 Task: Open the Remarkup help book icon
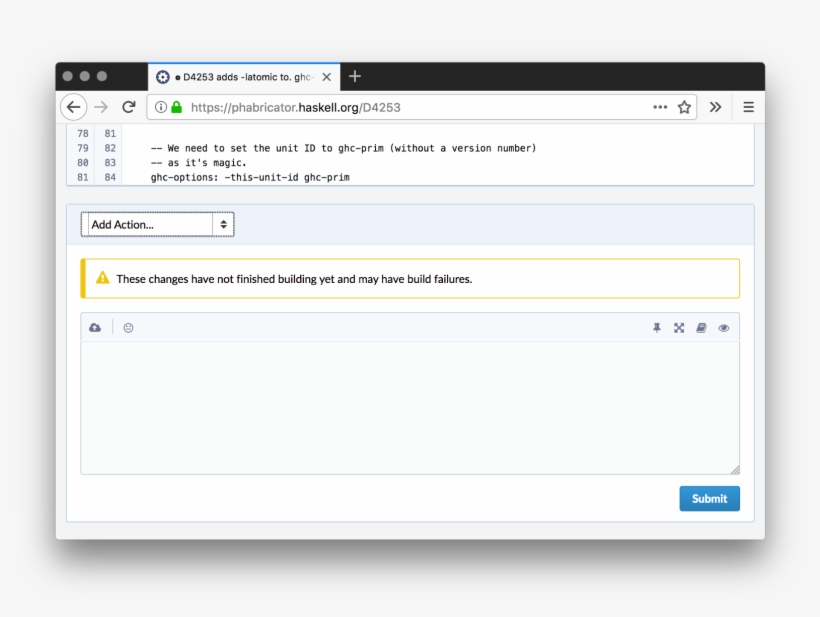pos(701,328)
